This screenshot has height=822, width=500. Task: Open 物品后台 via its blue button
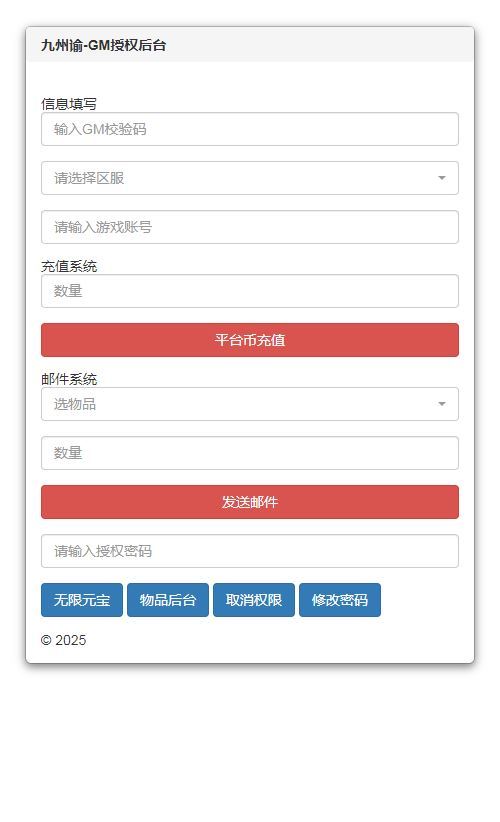pyautogui.click(x=168, y=600)
